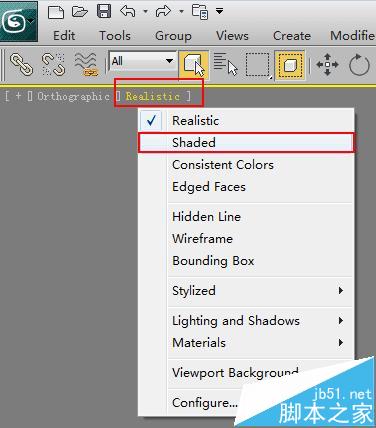Create a new scene file icon
376x428 pixels.
click(56, 12)
